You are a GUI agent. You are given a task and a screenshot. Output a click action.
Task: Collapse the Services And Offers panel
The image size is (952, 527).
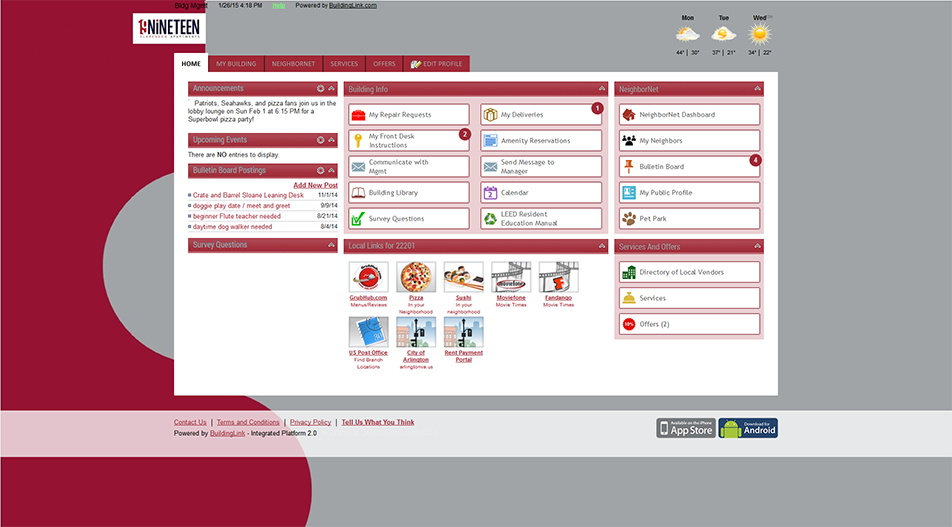(x=757, y=246)
